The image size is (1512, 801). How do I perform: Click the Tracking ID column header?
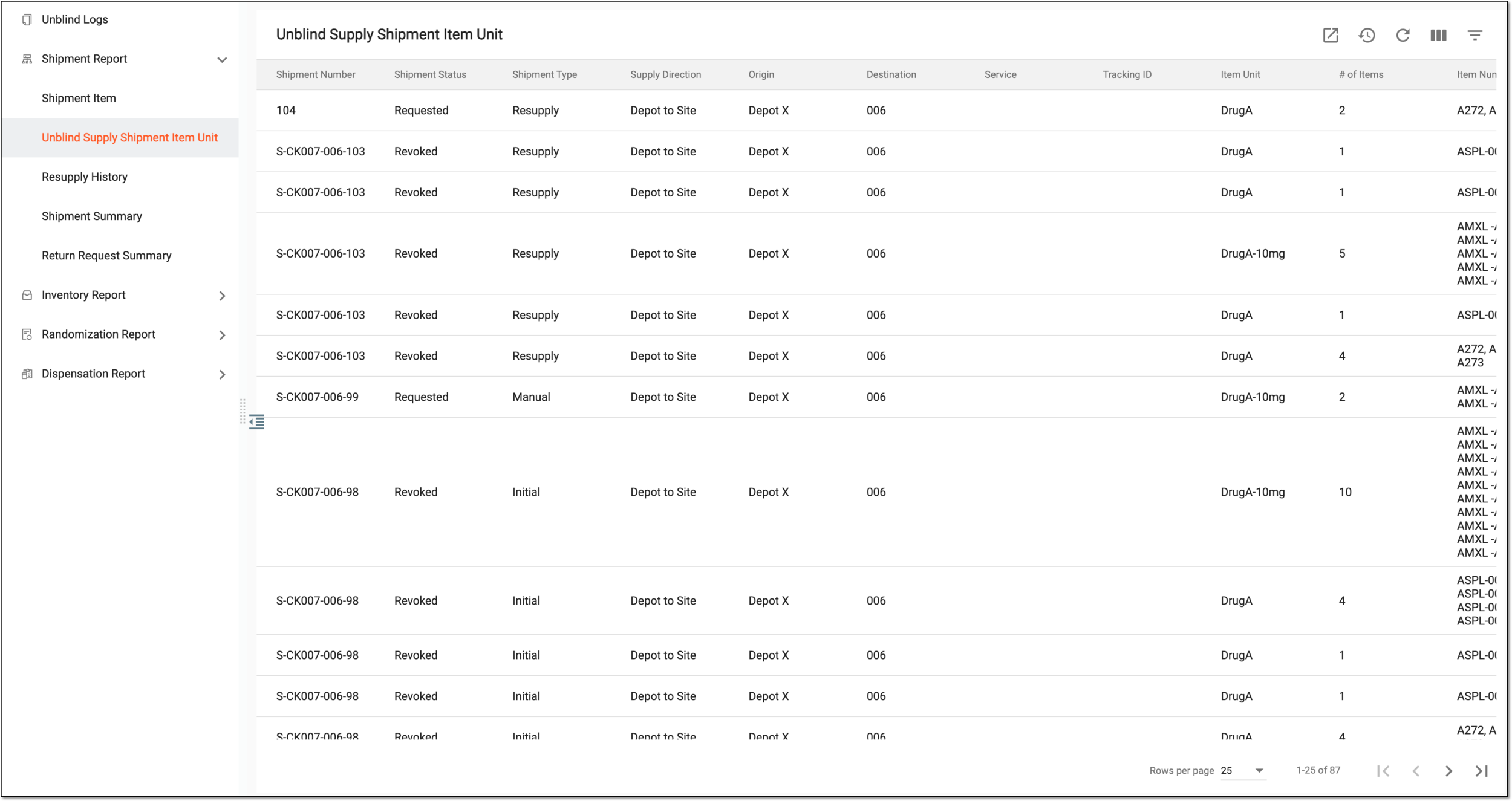coord(1127,74)
